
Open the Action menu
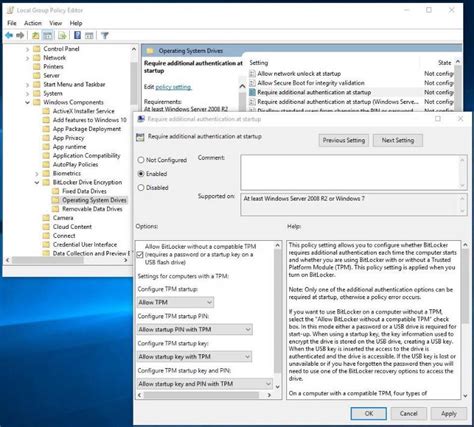pyautogui.click(x=33, y=23)
